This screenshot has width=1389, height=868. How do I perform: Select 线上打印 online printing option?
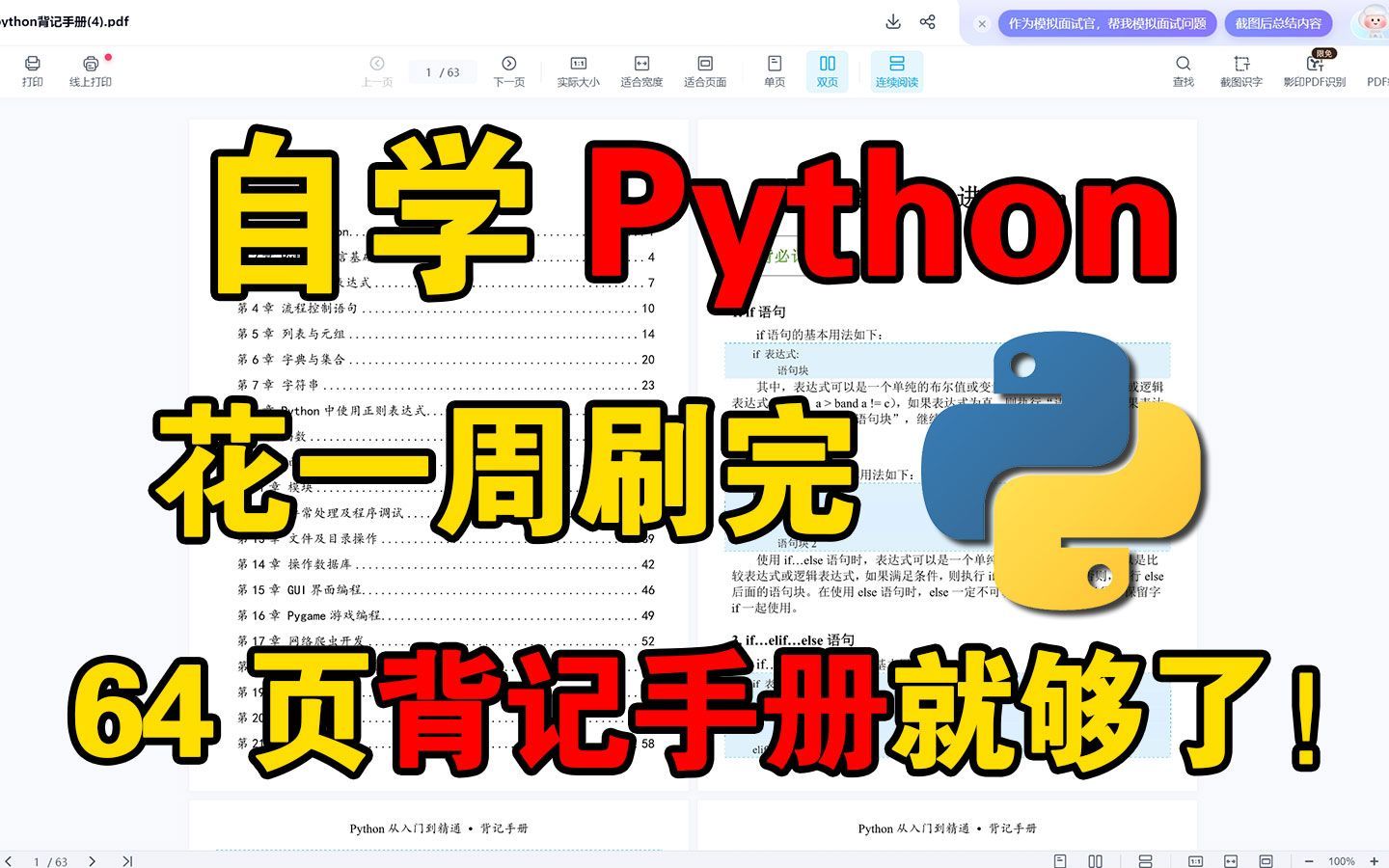90,70
